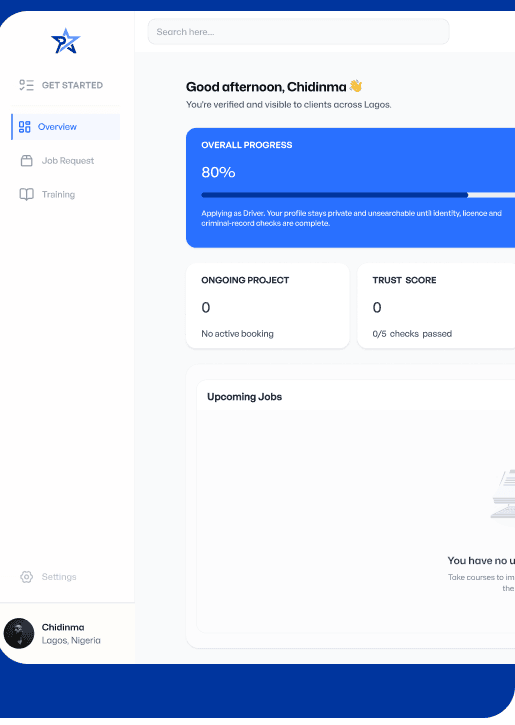Click the verified and visible subtitle text

(x=288, y=104)
